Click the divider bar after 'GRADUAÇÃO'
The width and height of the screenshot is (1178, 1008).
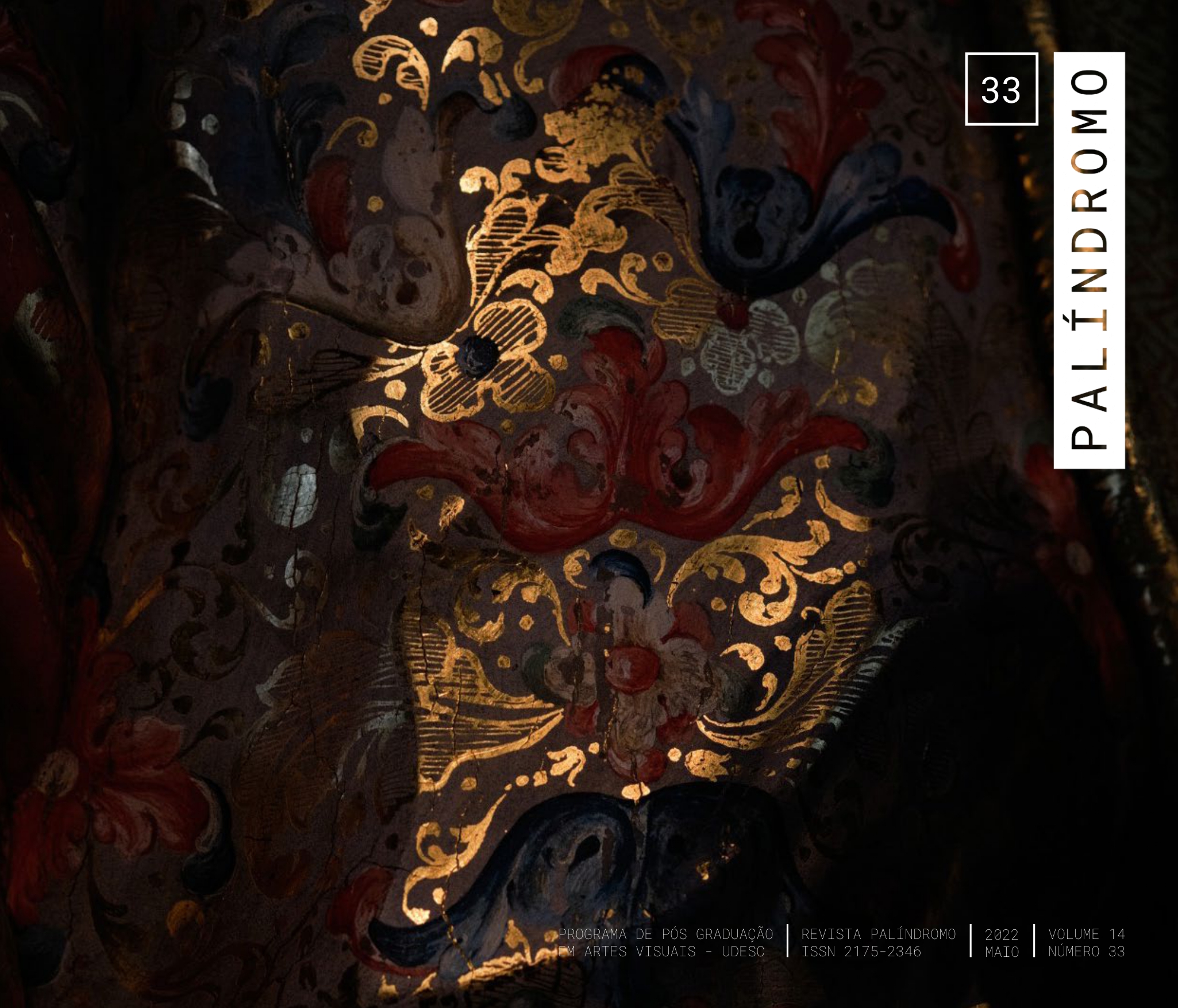[787, 942]
